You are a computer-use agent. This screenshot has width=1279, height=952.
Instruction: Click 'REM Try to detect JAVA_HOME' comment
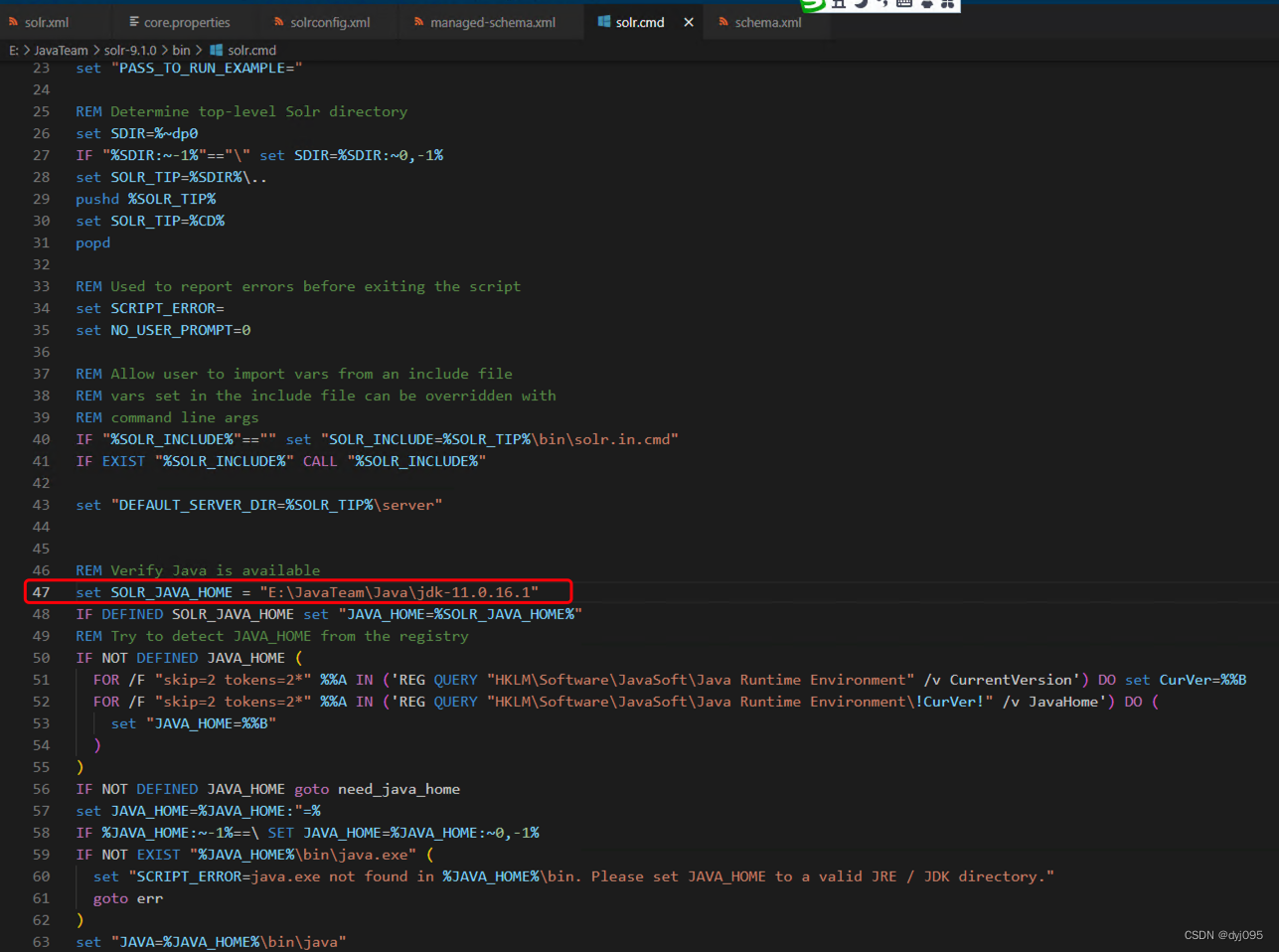tap(272, 636)
